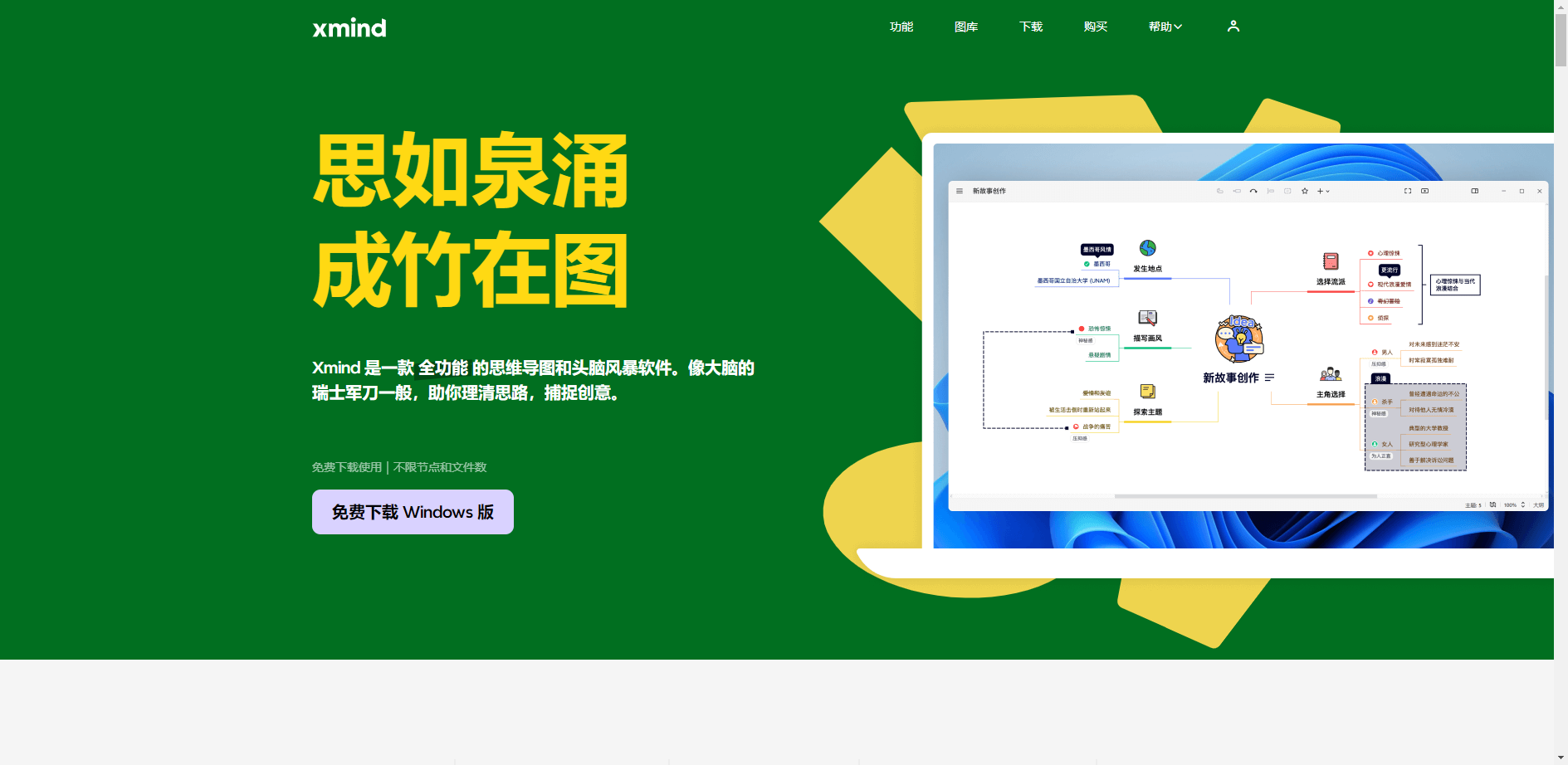Click the 浪漫 label tag in mind map

coord(1380,378)
